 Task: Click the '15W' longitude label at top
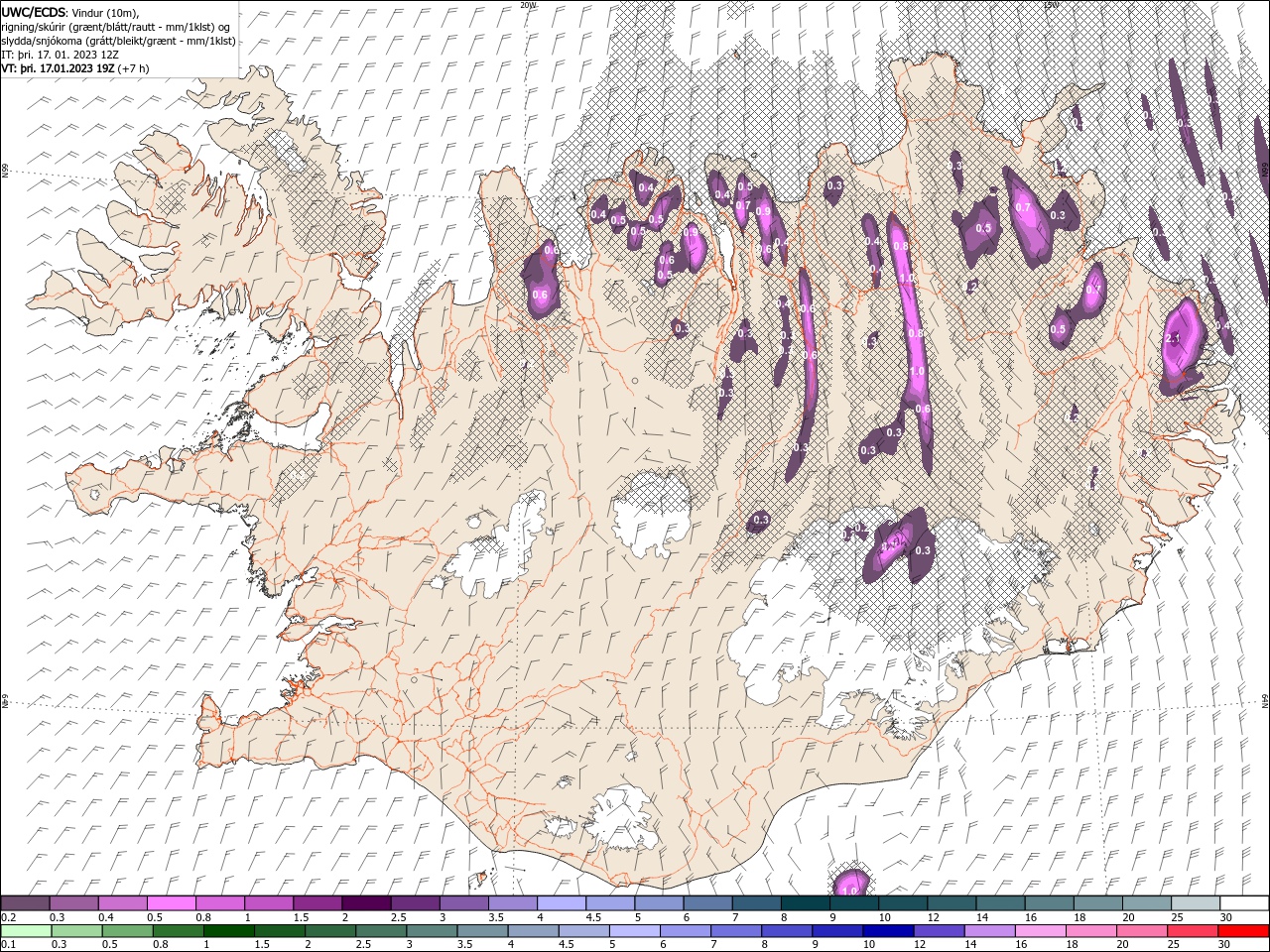[1051, 5]
